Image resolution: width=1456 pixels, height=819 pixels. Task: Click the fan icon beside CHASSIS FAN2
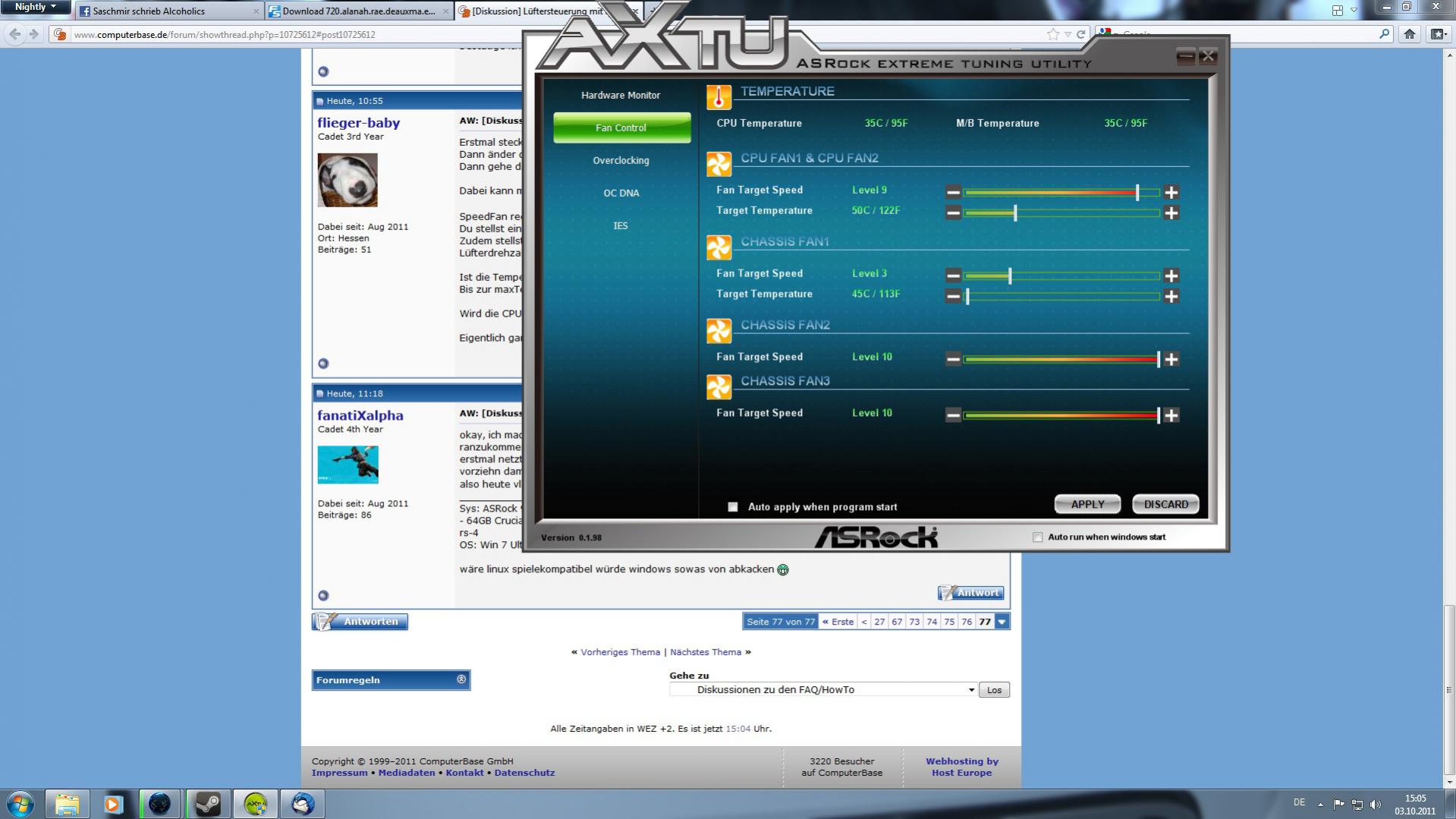(x=719, y=331)
